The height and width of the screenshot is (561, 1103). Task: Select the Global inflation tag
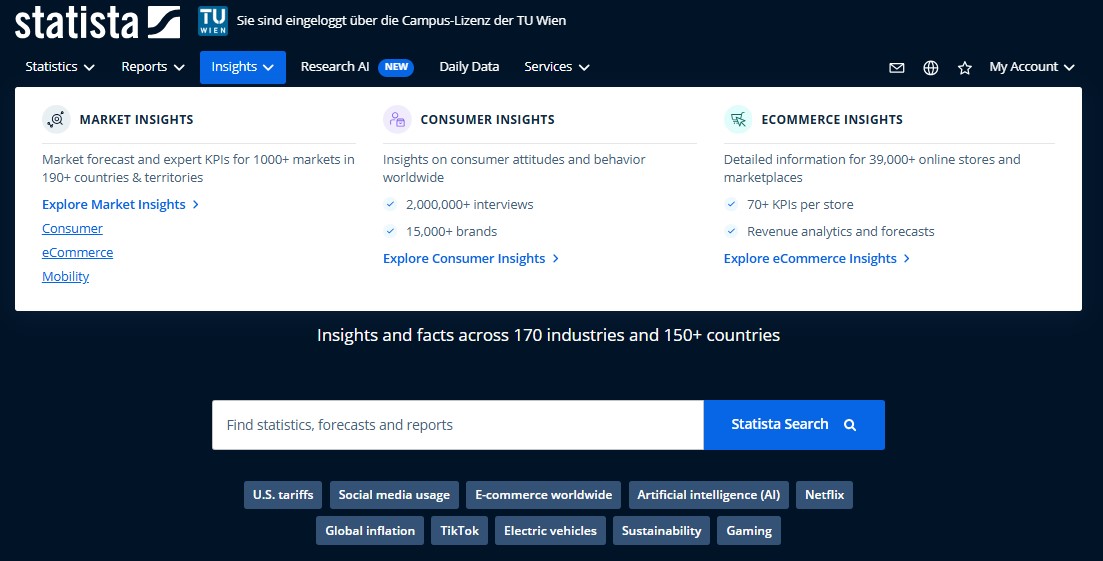pyautogui.click(x=370, y=531)
